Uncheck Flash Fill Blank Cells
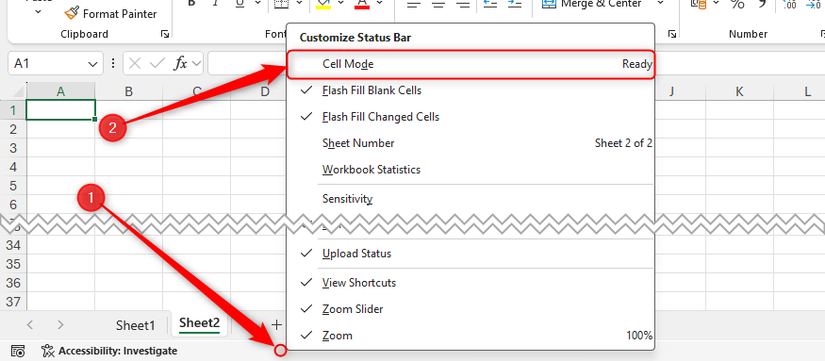825x361 pixels. 470,91
